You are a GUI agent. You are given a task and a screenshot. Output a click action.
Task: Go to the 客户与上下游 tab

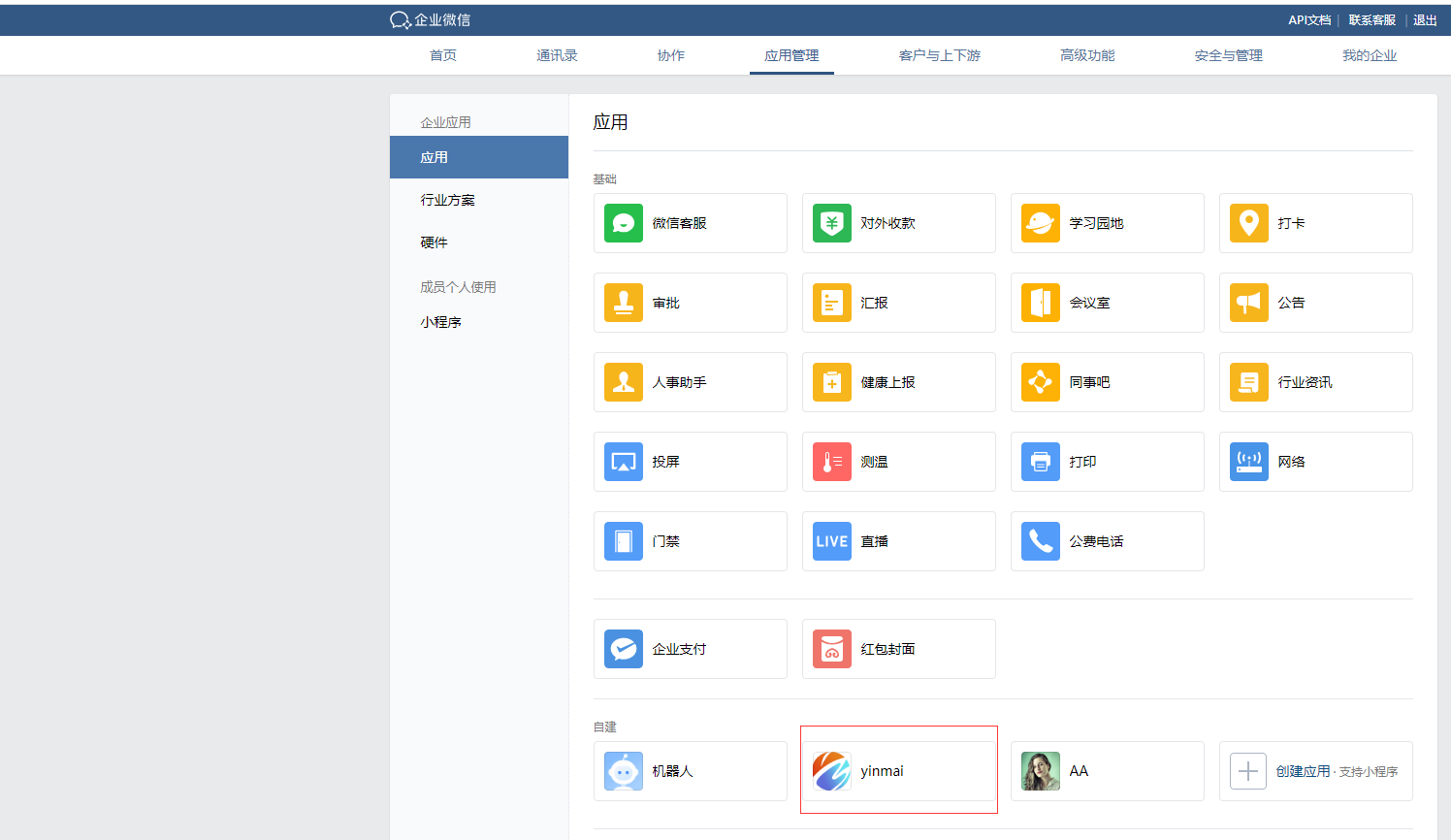[x=939, y=55]
